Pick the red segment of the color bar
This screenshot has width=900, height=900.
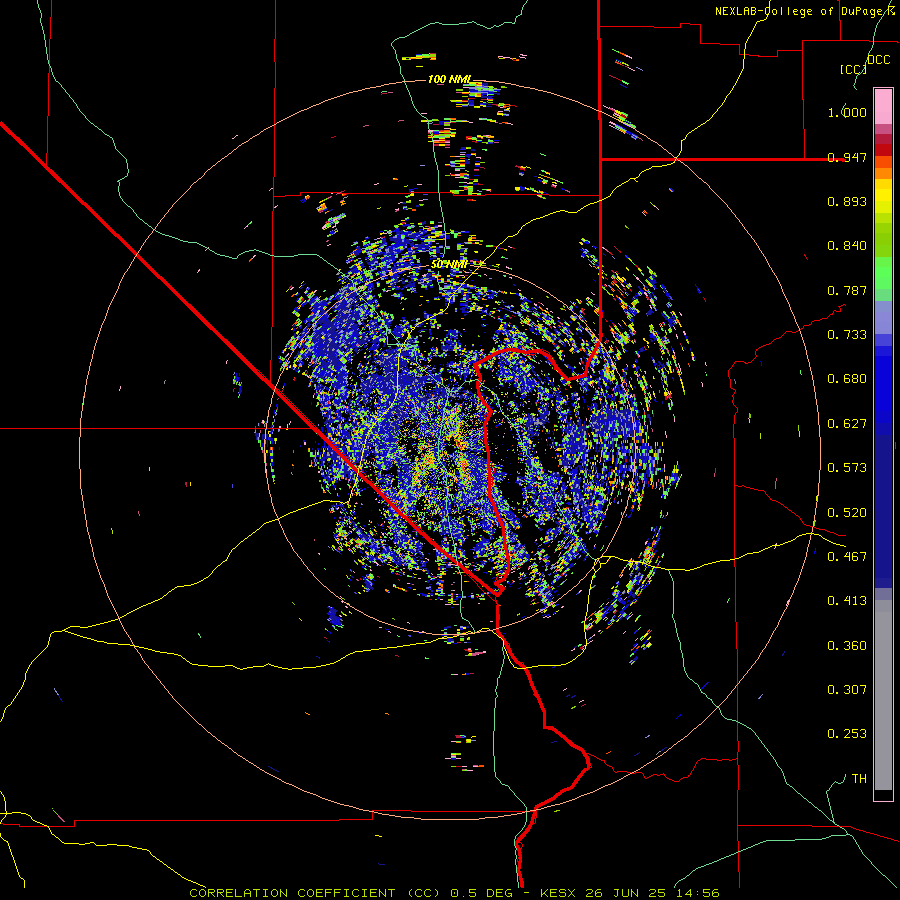point(883,150)
